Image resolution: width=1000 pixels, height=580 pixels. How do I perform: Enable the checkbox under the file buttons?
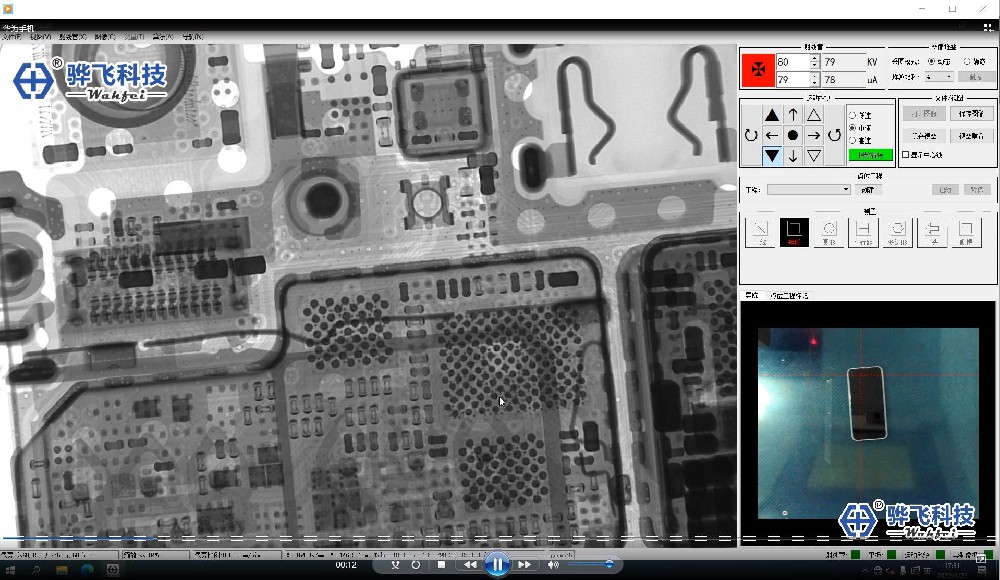coord(906,155)
